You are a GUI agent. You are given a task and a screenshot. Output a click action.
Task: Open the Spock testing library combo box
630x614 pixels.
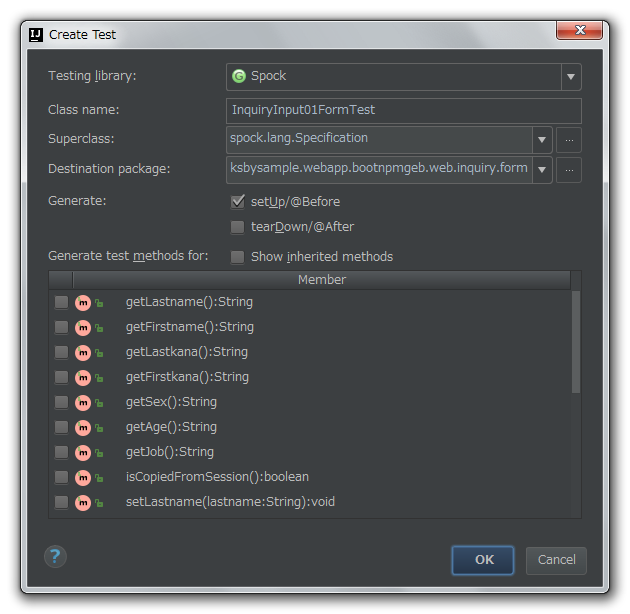click(403, 77)
